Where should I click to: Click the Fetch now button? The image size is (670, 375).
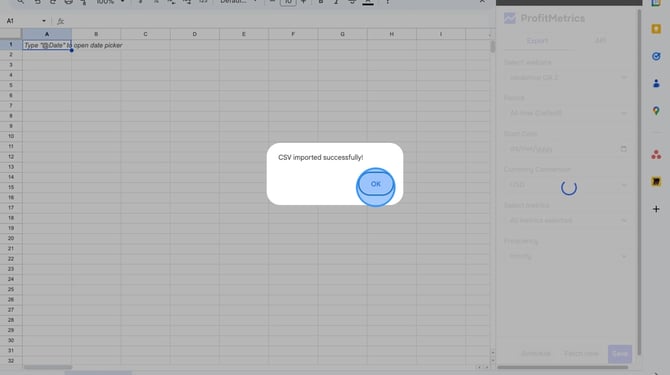pyautogui.click(x=581, y=354)
